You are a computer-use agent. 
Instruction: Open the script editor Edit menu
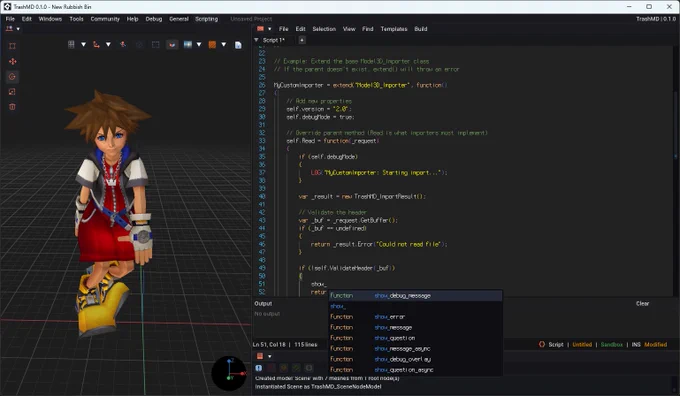pos(301,29)
